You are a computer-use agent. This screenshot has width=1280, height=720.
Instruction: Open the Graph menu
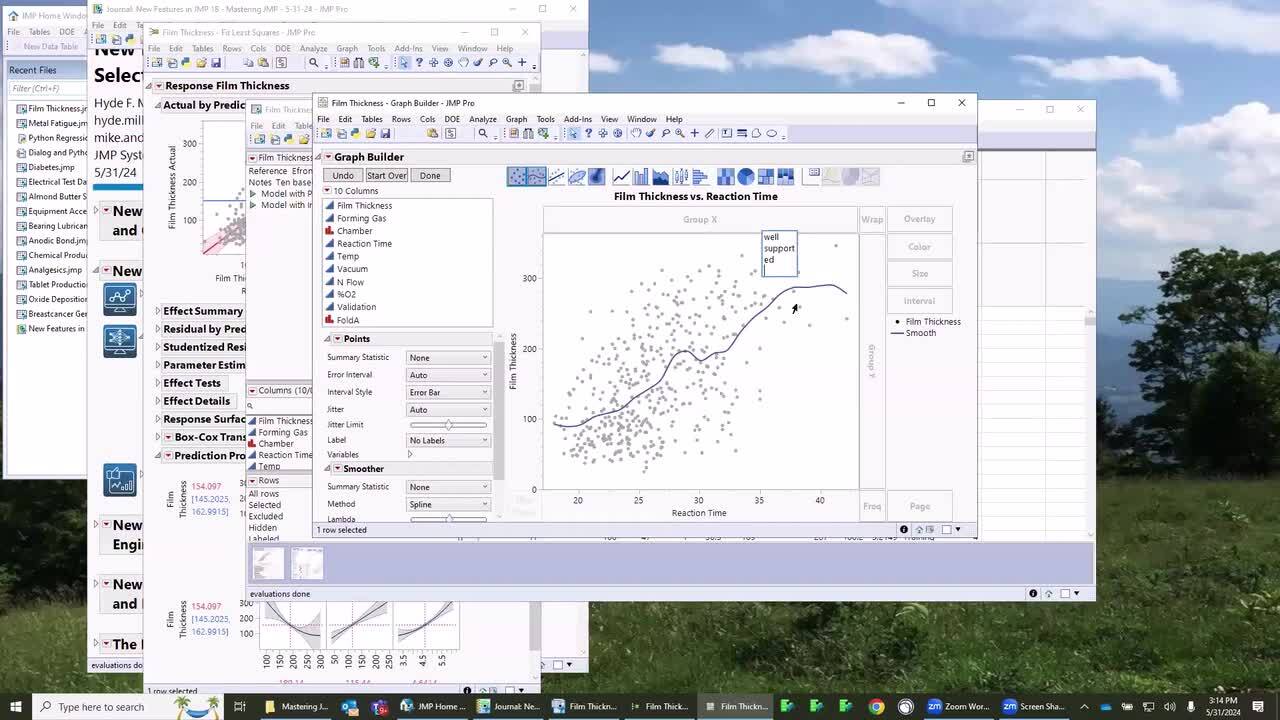click(x=516, y=119)
